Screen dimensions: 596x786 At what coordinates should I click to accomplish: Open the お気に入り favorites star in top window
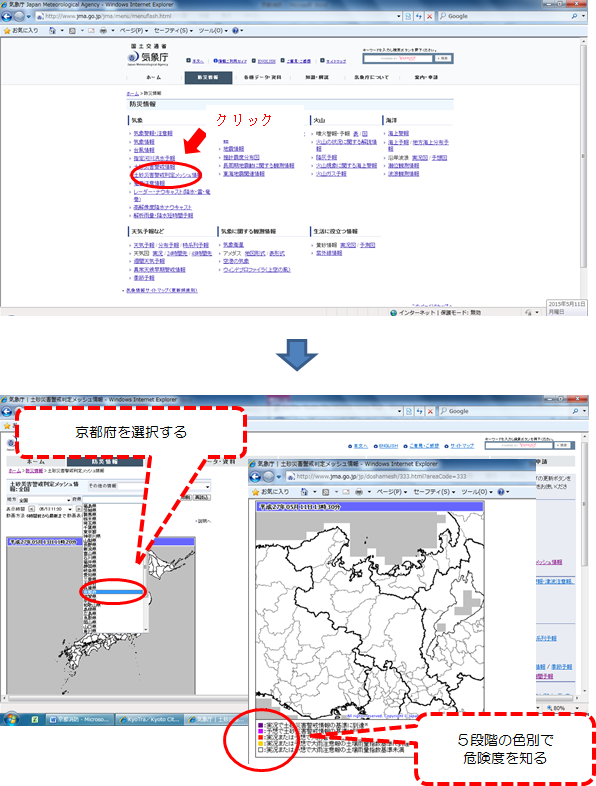coord(21,31)
